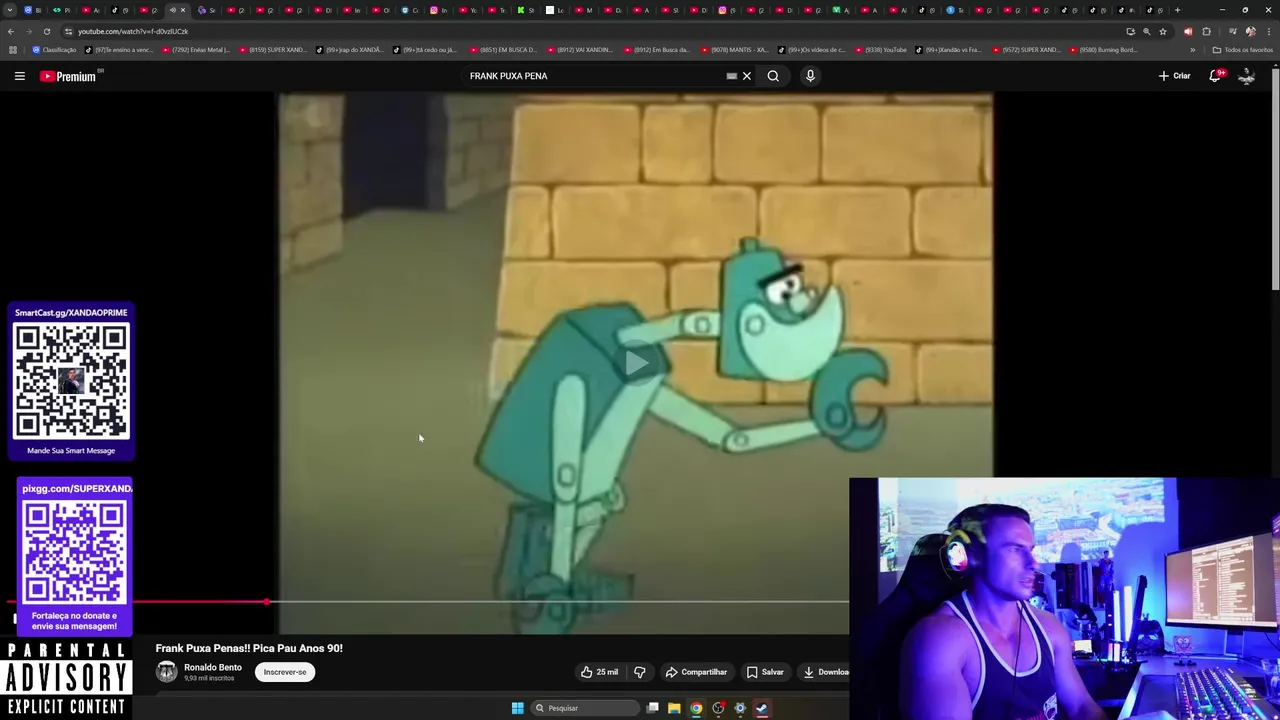Viewport: 1280px width, 720px height.
Task: Open the YouTube account avatar menu
Action: tap(1246, 76)
